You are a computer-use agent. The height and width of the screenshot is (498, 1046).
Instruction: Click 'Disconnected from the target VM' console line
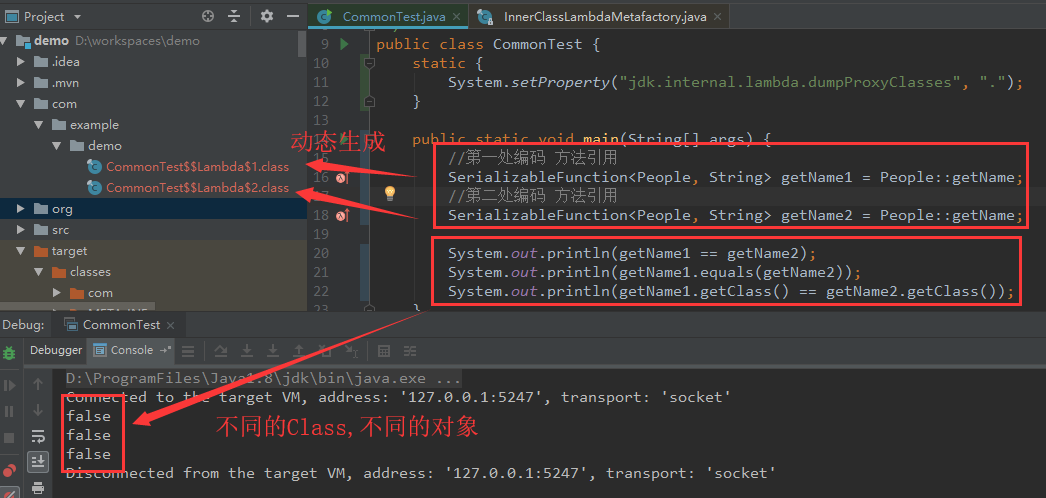click(x=420, y=473)
